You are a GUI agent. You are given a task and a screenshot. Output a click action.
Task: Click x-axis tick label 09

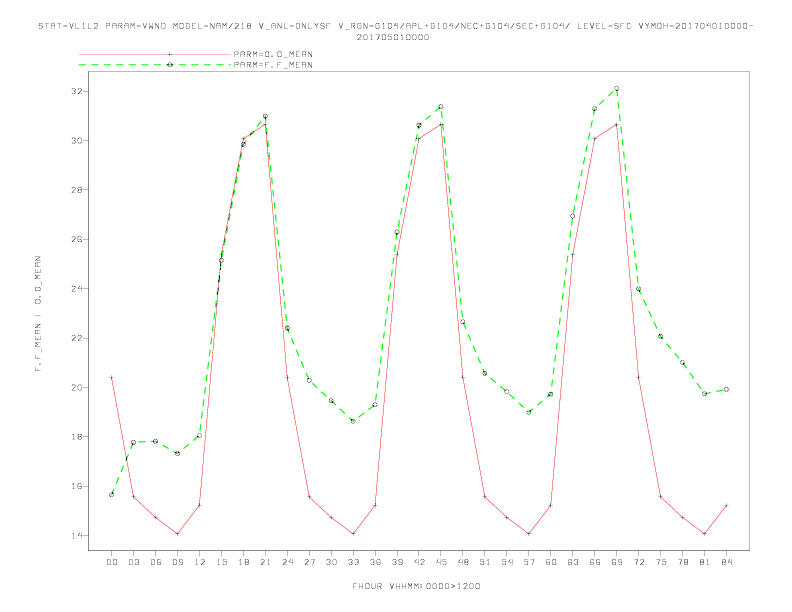[x=177, y=562]
